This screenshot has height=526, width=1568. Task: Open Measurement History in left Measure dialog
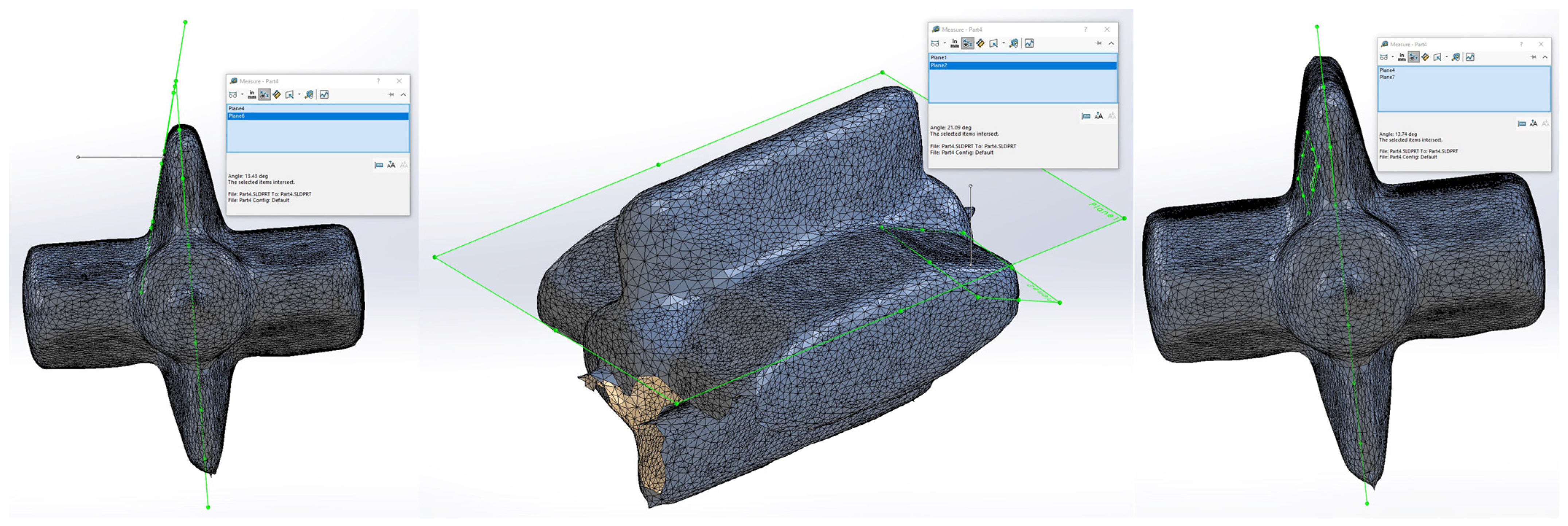point(324,95)
